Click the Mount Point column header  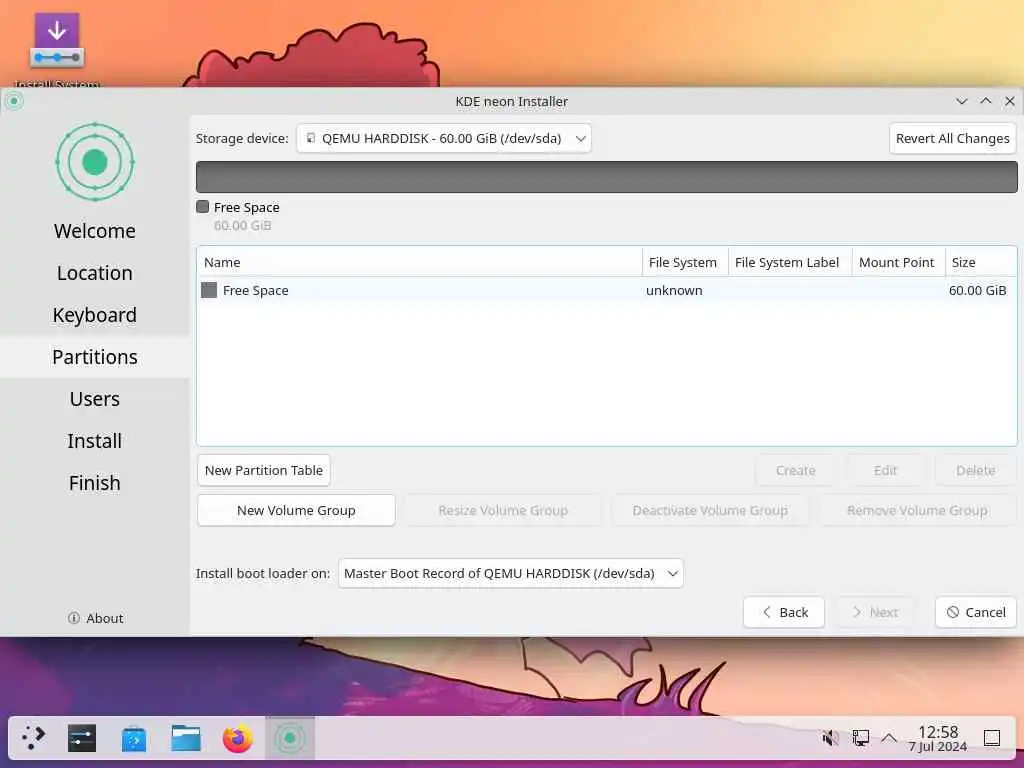[899, 262]
